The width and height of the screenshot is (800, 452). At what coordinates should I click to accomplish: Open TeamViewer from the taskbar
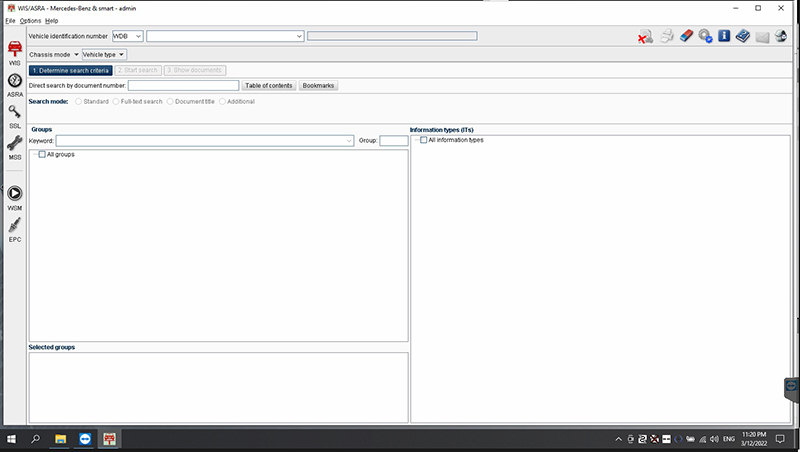pos(85,439)
